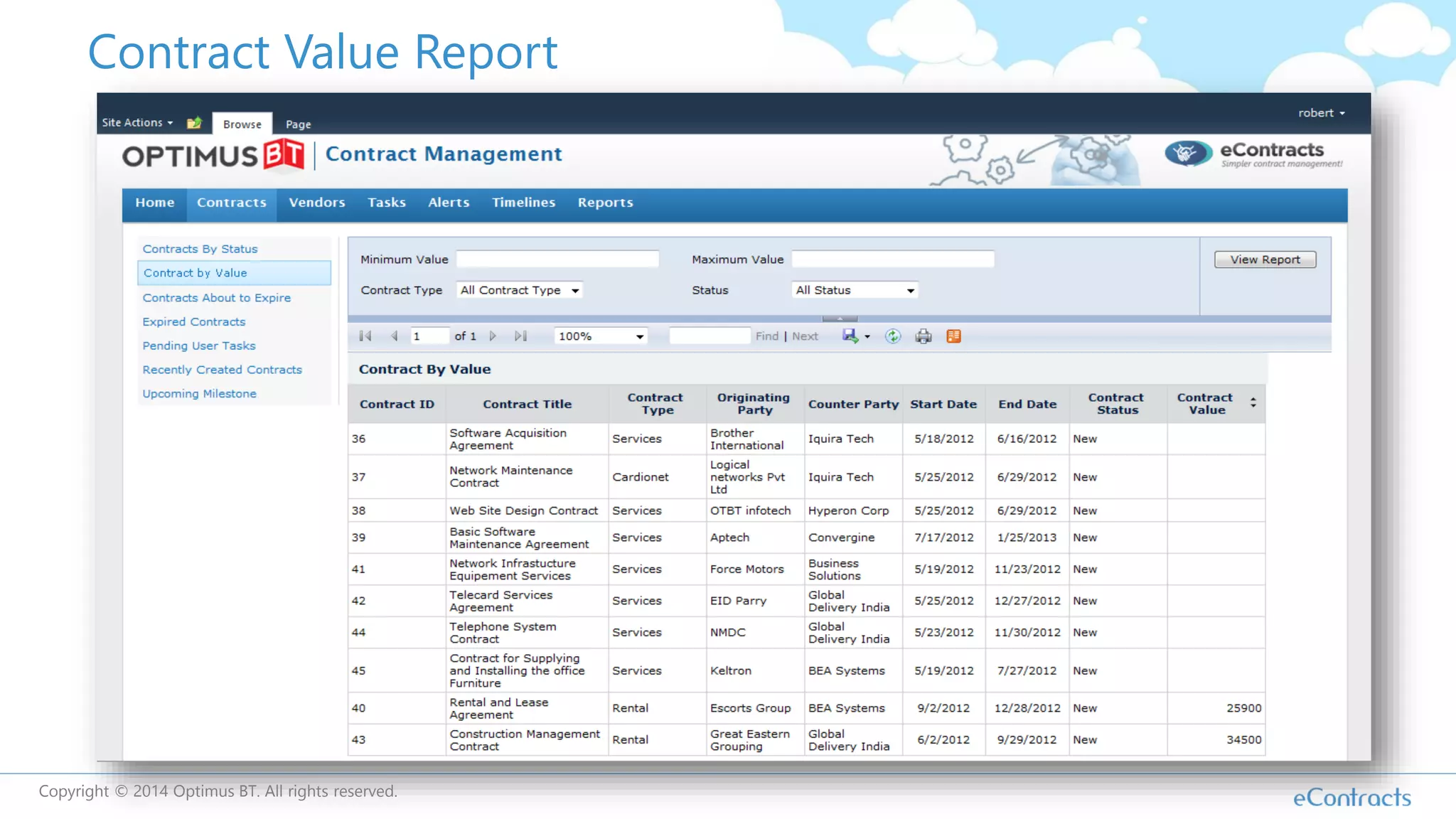Screen dimensions: 1456x819
Task: Go to previous report page arrow
Action: point(394,336)
